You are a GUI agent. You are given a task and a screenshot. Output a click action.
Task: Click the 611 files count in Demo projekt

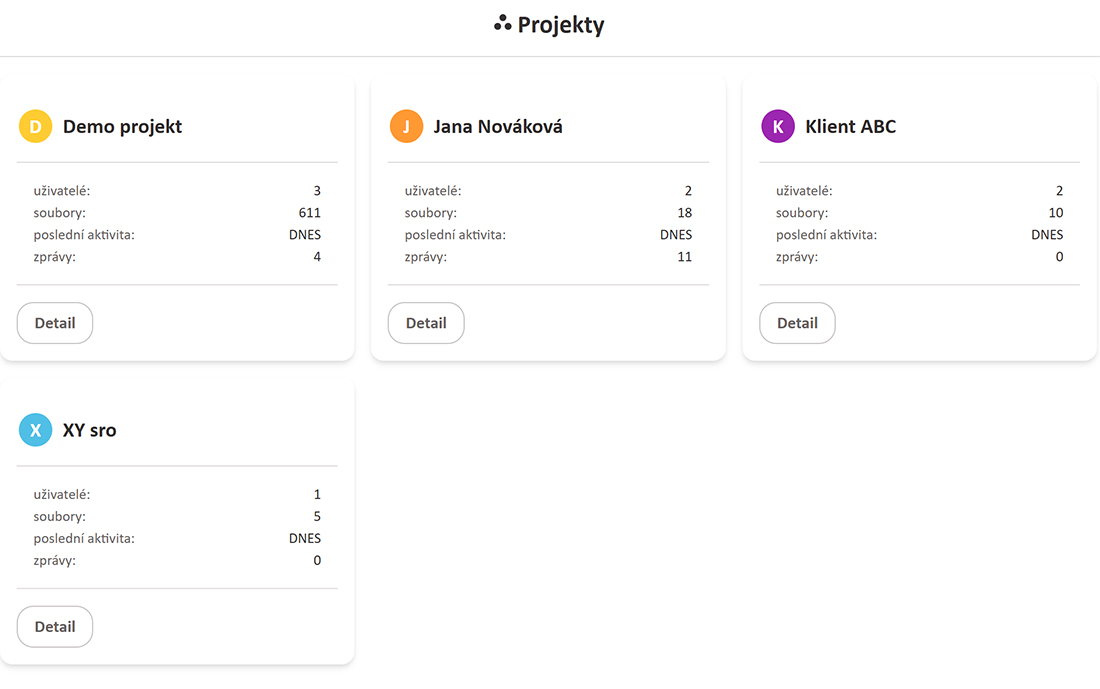point(310,213)
